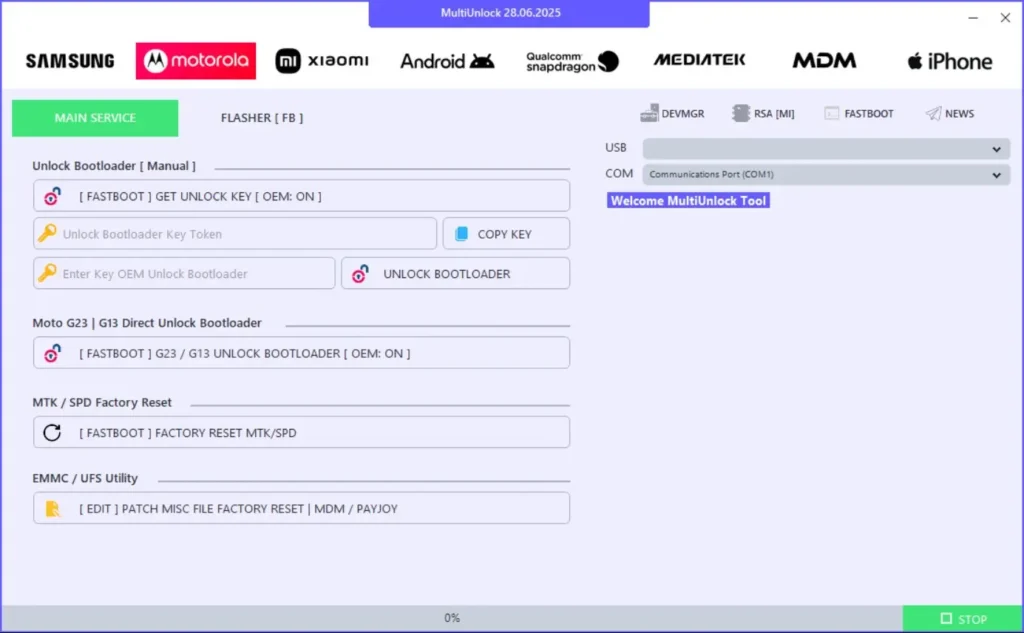
Task: Focus Enter Key OEM Unlock Bootloader field
Action: tap(184, 274)
